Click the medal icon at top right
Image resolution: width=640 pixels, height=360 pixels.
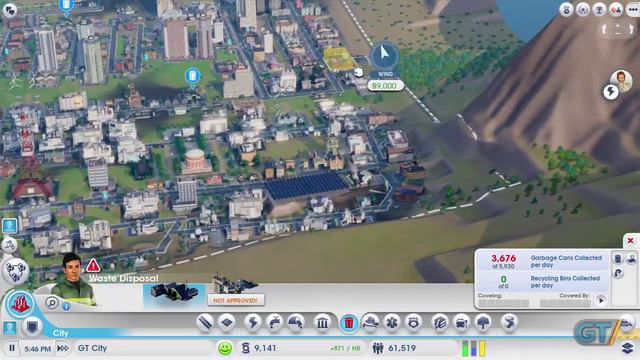(x=566, y=9)
